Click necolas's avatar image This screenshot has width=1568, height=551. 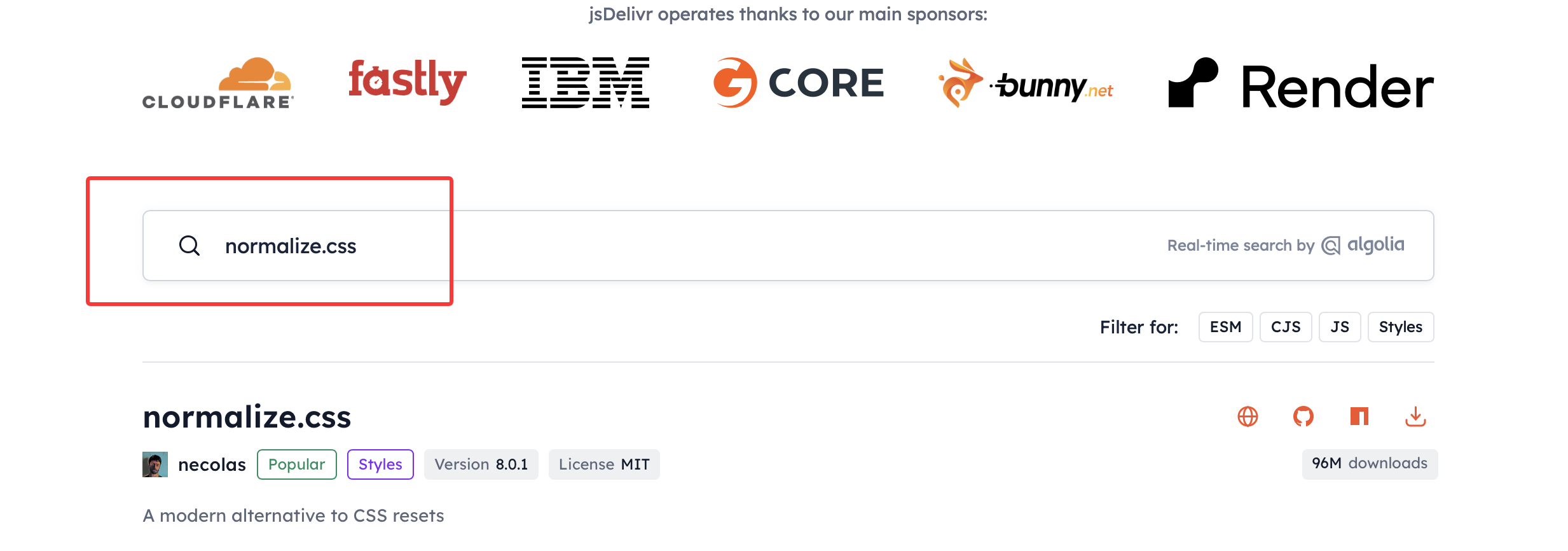coord(155,464)
